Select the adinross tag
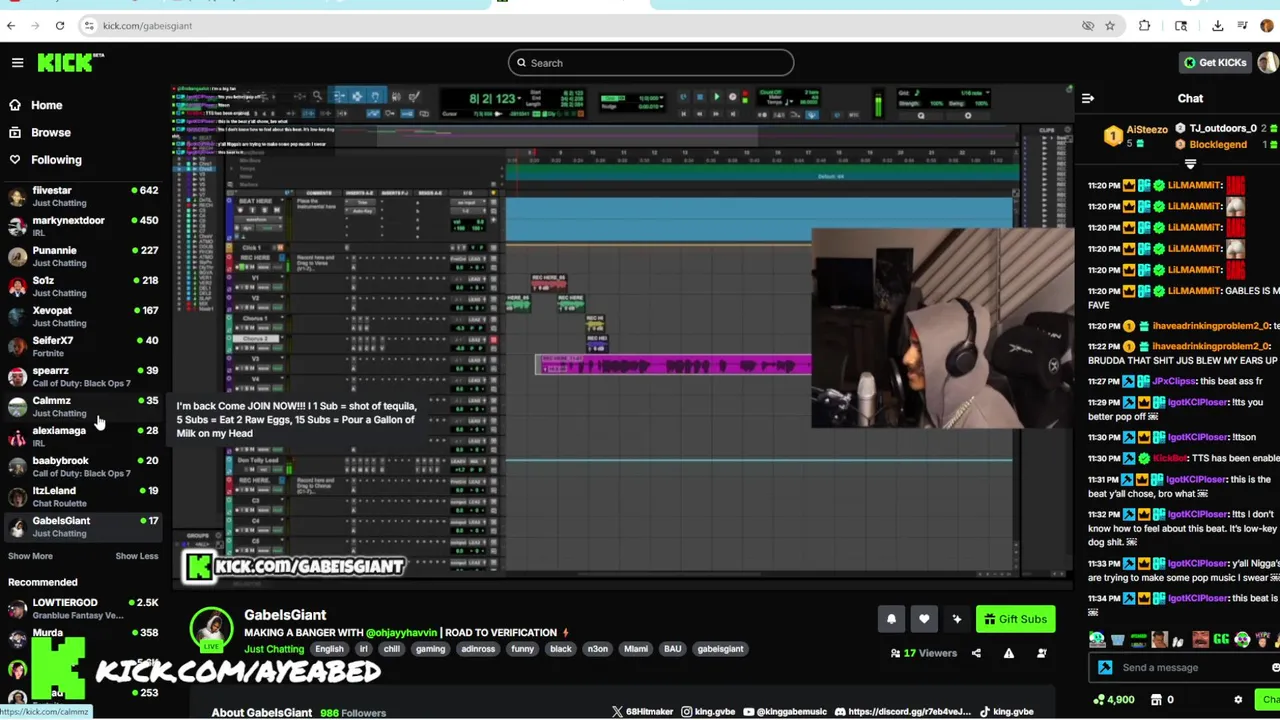This screenshot has width=1280, height=720. (x=478, y=649)
